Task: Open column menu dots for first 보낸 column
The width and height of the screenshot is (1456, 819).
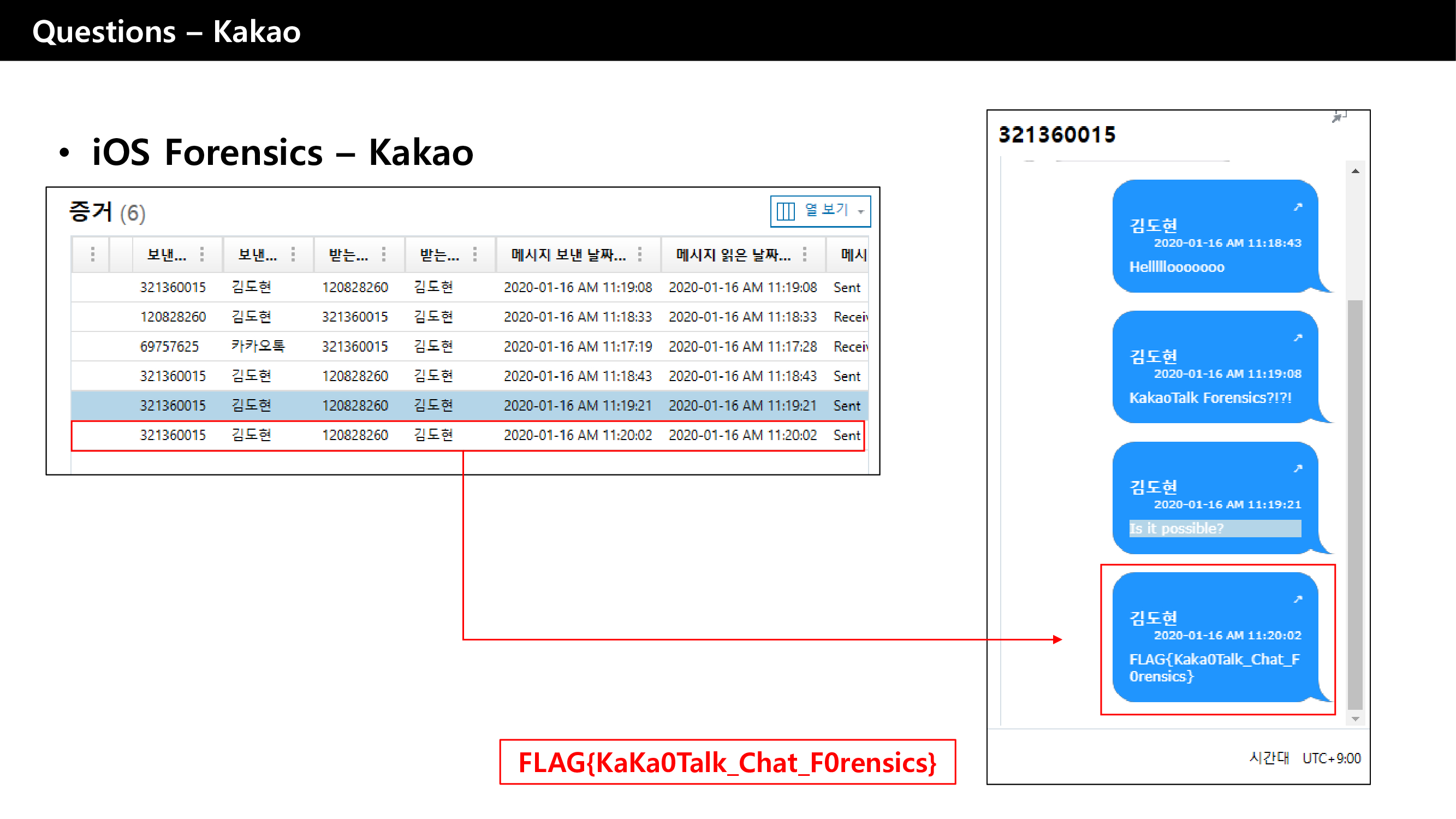Action: coord(202,254)
